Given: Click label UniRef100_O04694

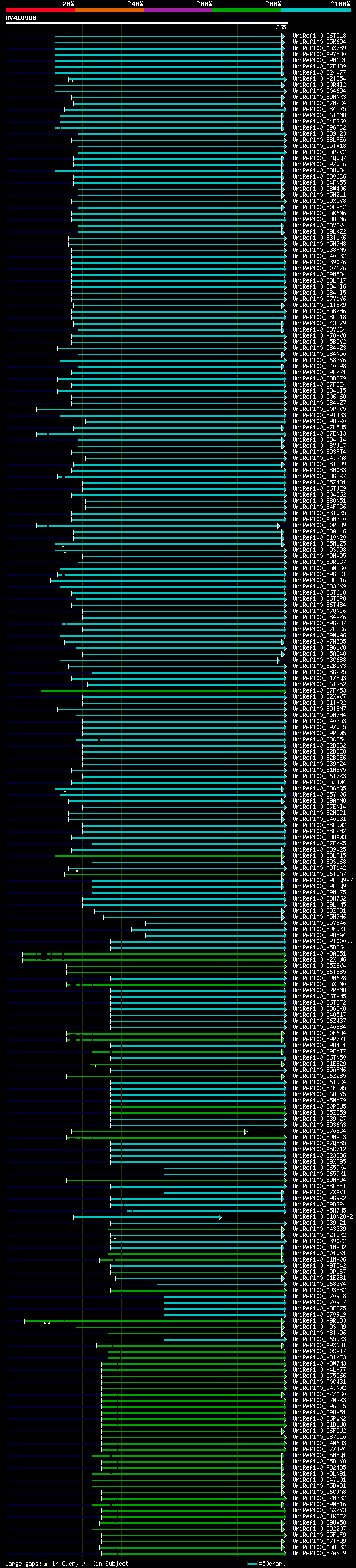Looking at the screenshot, I should coord(319,91).
